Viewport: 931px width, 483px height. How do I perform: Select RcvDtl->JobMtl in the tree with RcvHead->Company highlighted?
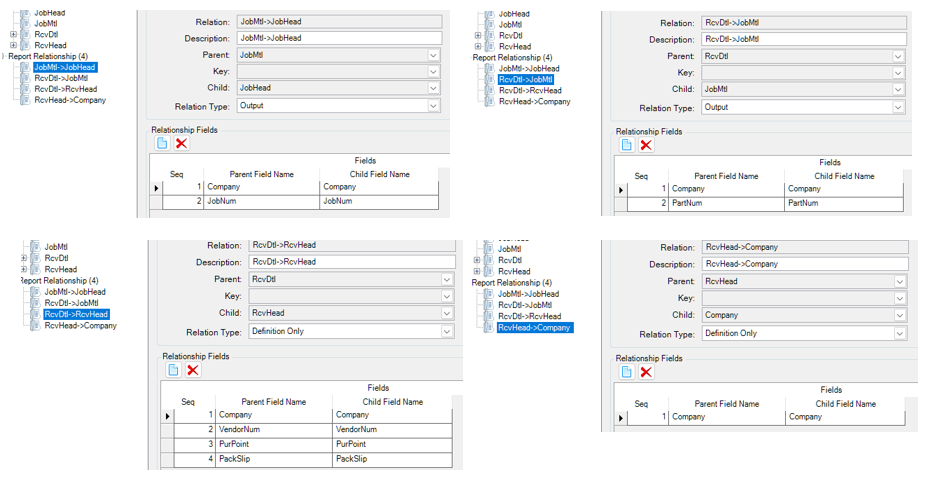525,305
